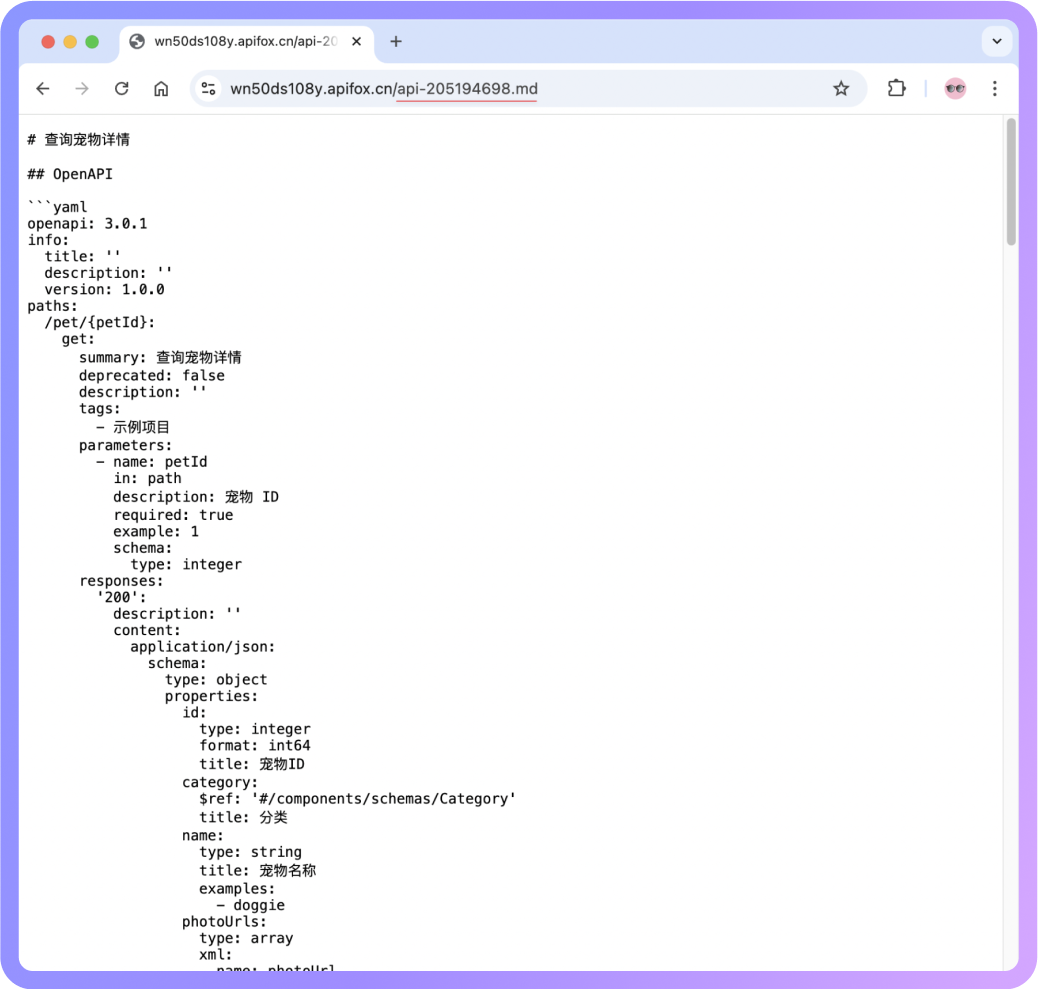
Task: Click the 'title: 宠物名称' line
Action: pos(258,871)
